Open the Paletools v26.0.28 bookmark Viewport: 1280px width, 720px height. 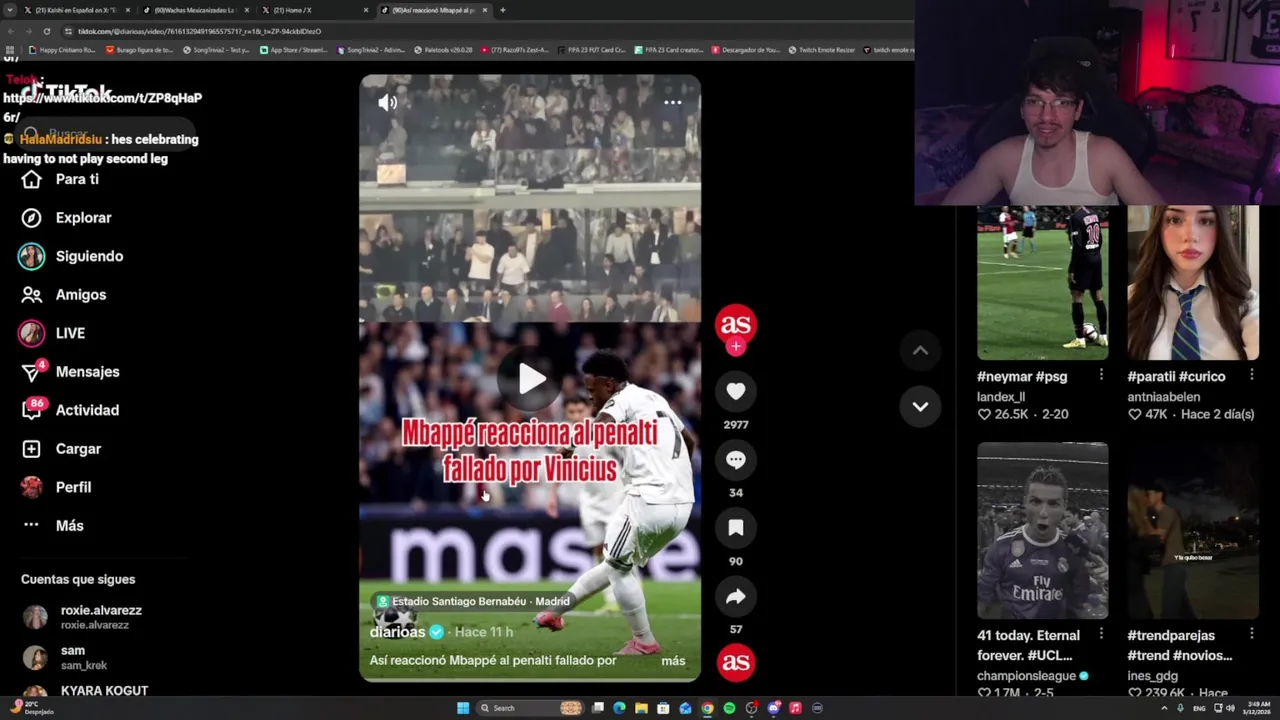[443, 50]
